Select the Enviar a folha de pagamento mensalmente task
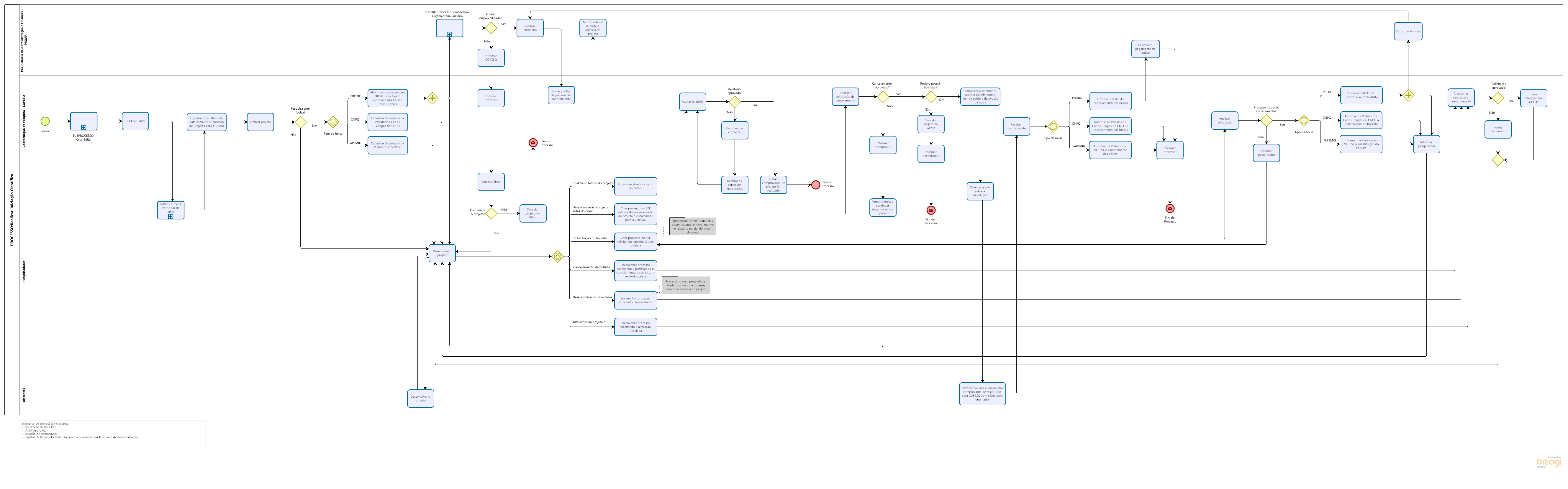1568x489 pixels. [561, 96]
